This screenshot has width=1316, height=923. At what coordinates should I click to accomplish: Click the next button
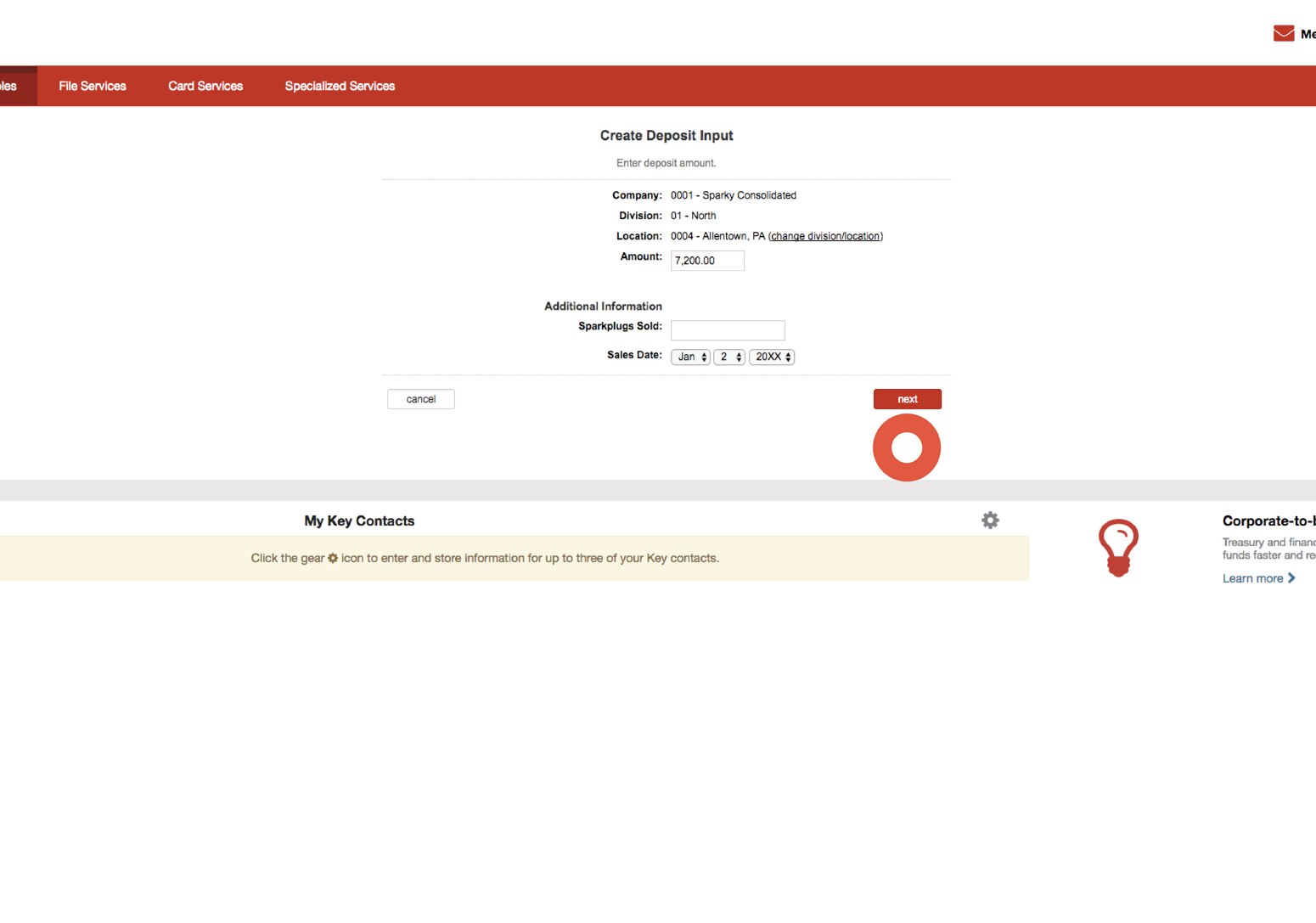click(x=907, y=398)
